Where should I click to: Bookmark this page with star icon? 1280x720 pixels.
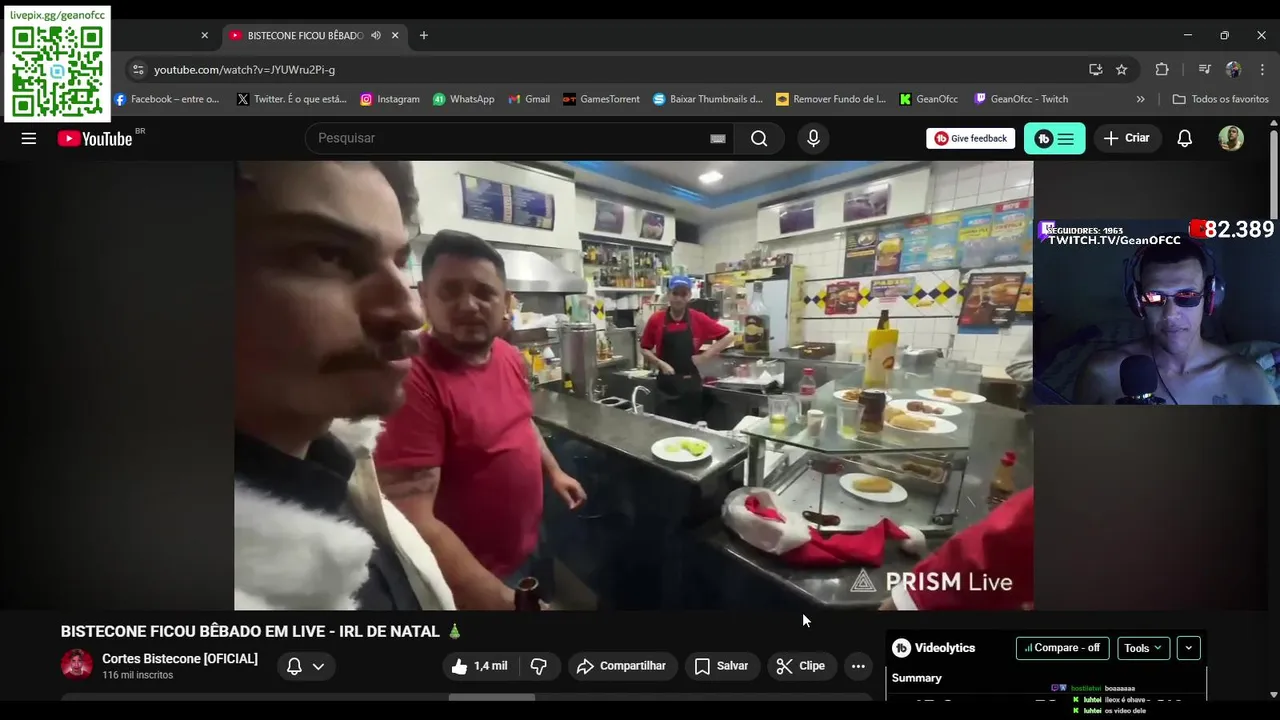pyautogui.click(x=1122, y=70)
